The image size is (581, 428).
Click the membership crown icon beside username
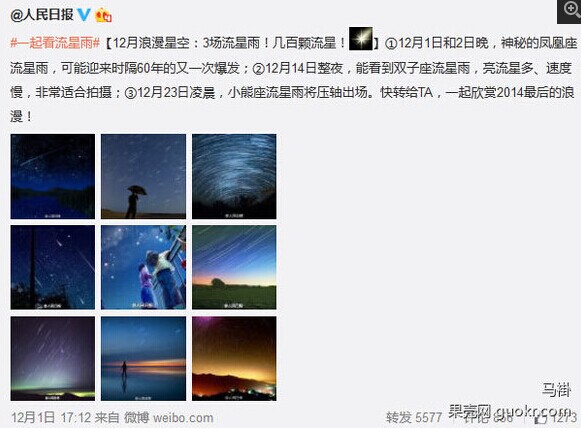[103, 16]
